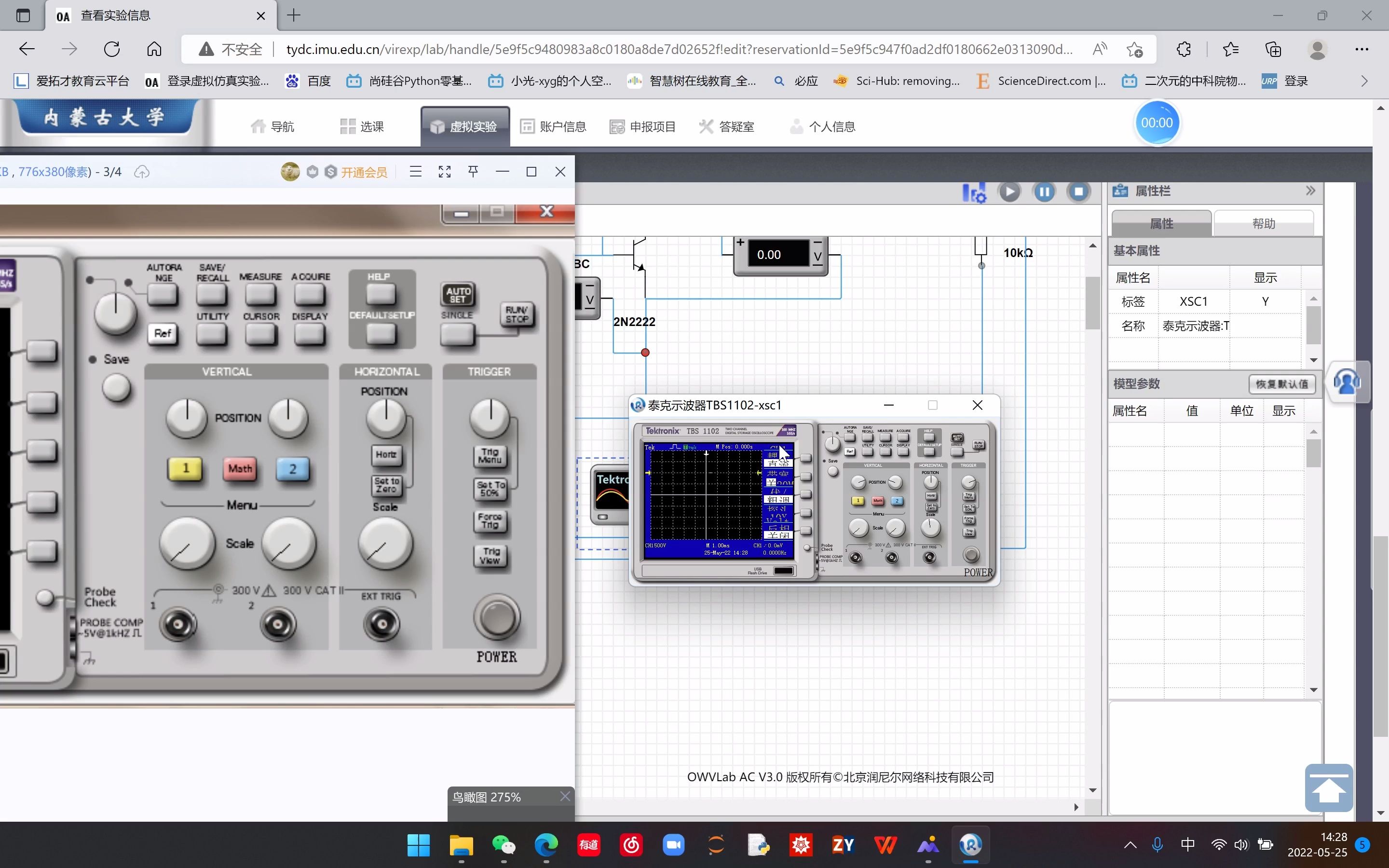Viewport: 1389px width, 868px height.
Task: Switch to the 属性 tab
Action: (x=1162, y=223)
